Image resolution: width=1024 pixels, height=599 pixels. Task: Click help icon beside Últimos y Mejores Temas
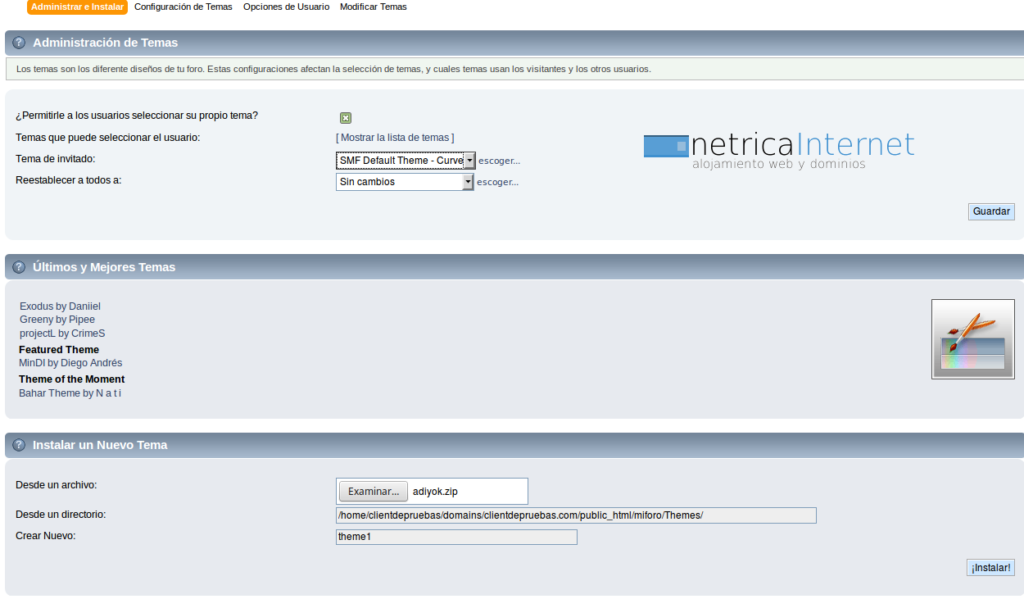[x=19, y=267]
